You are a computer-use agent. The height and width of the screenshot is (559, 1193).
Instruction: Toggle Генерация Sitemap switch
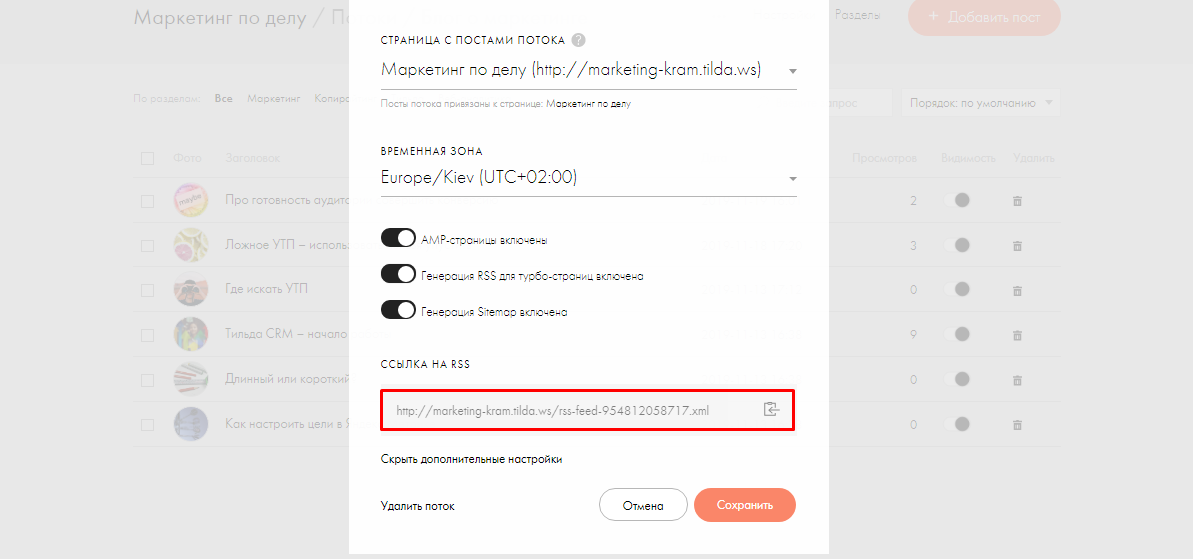tap(398, 310)
